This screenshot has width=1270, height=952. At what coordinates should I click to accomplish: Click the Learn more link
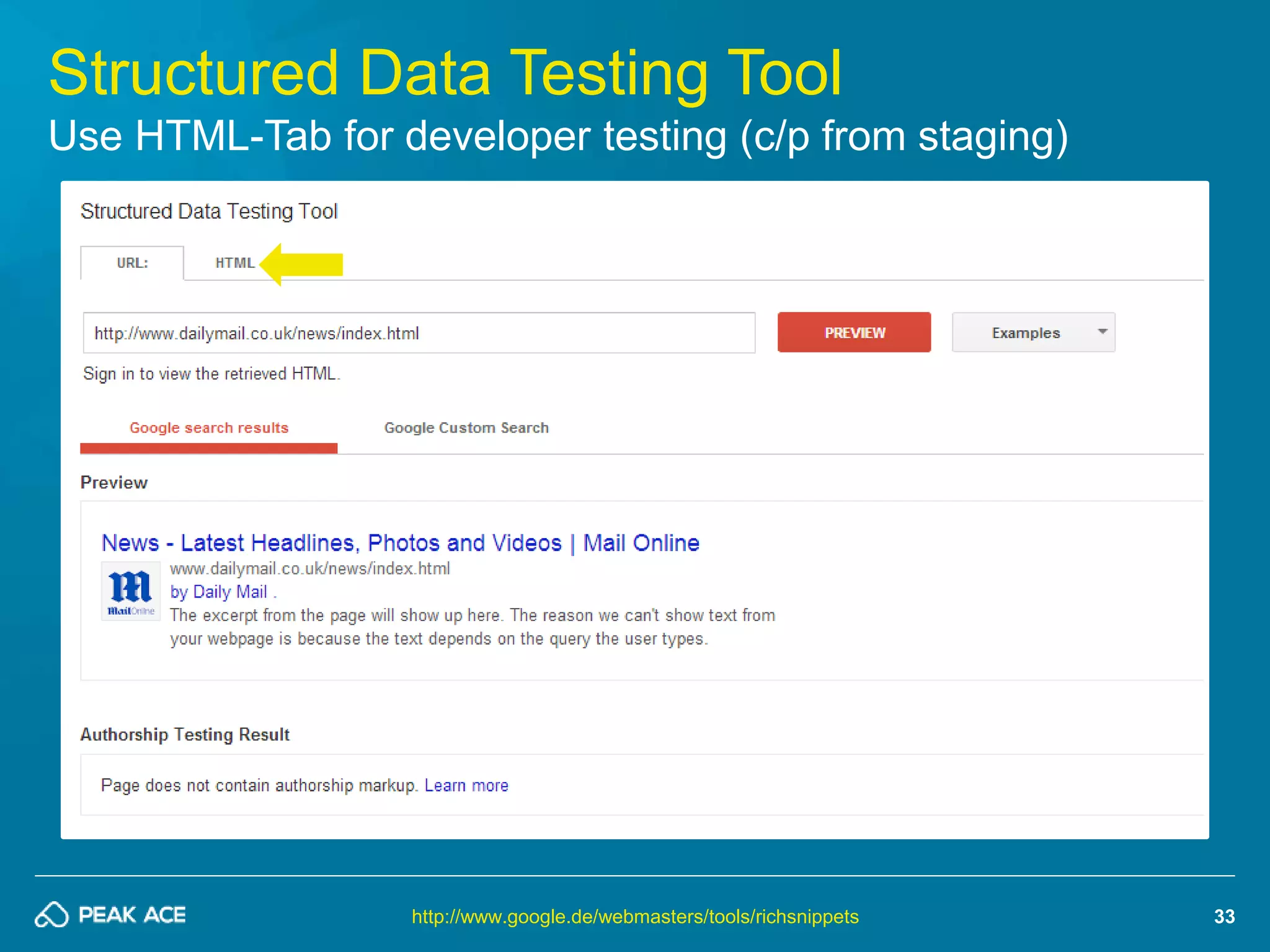pyautogui.click(x=466, y=785)
